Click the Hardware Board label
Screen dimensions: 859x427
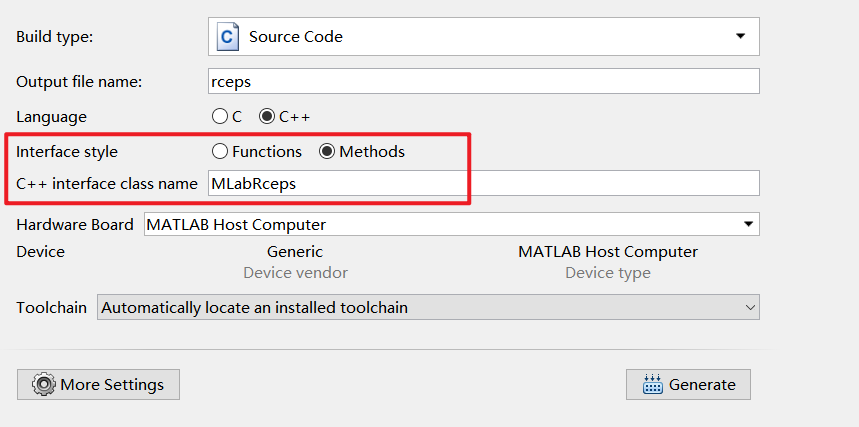75,225
